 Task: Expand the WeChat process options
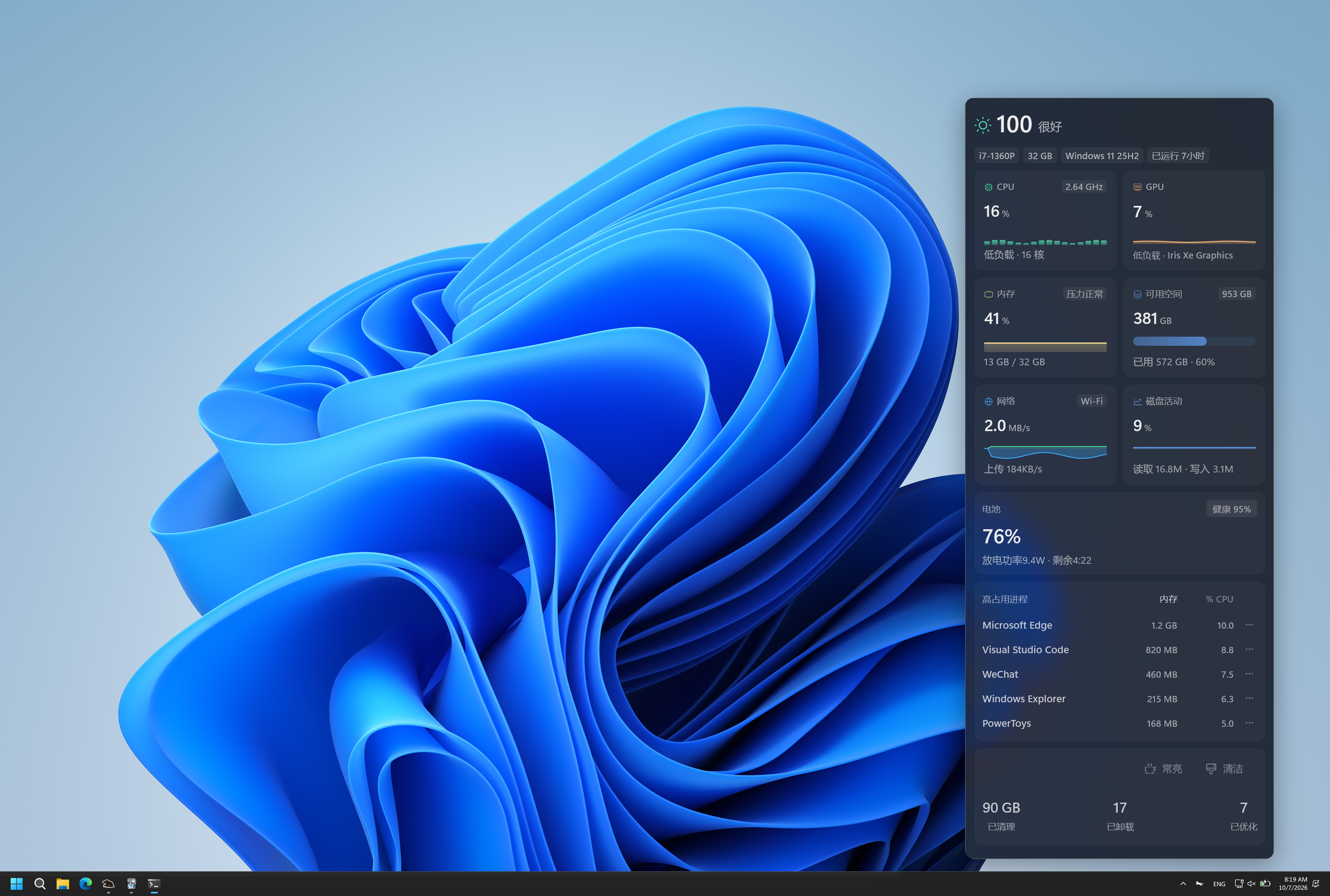point(1249,674)
